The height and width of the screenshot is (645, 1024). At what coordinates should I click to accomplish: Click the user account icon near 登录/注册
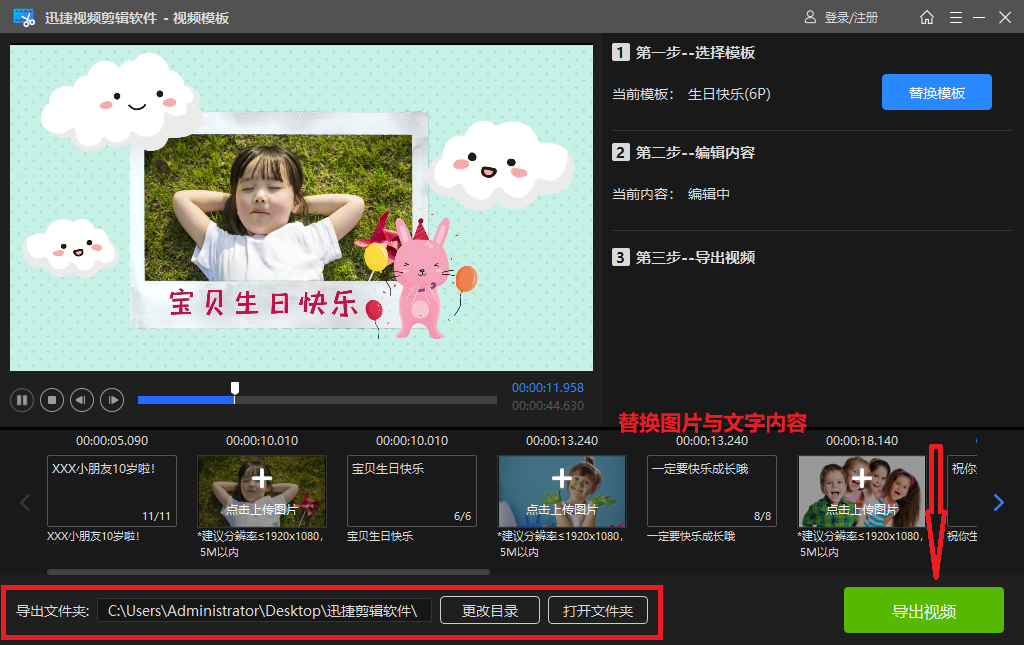(x=808, y=17)
